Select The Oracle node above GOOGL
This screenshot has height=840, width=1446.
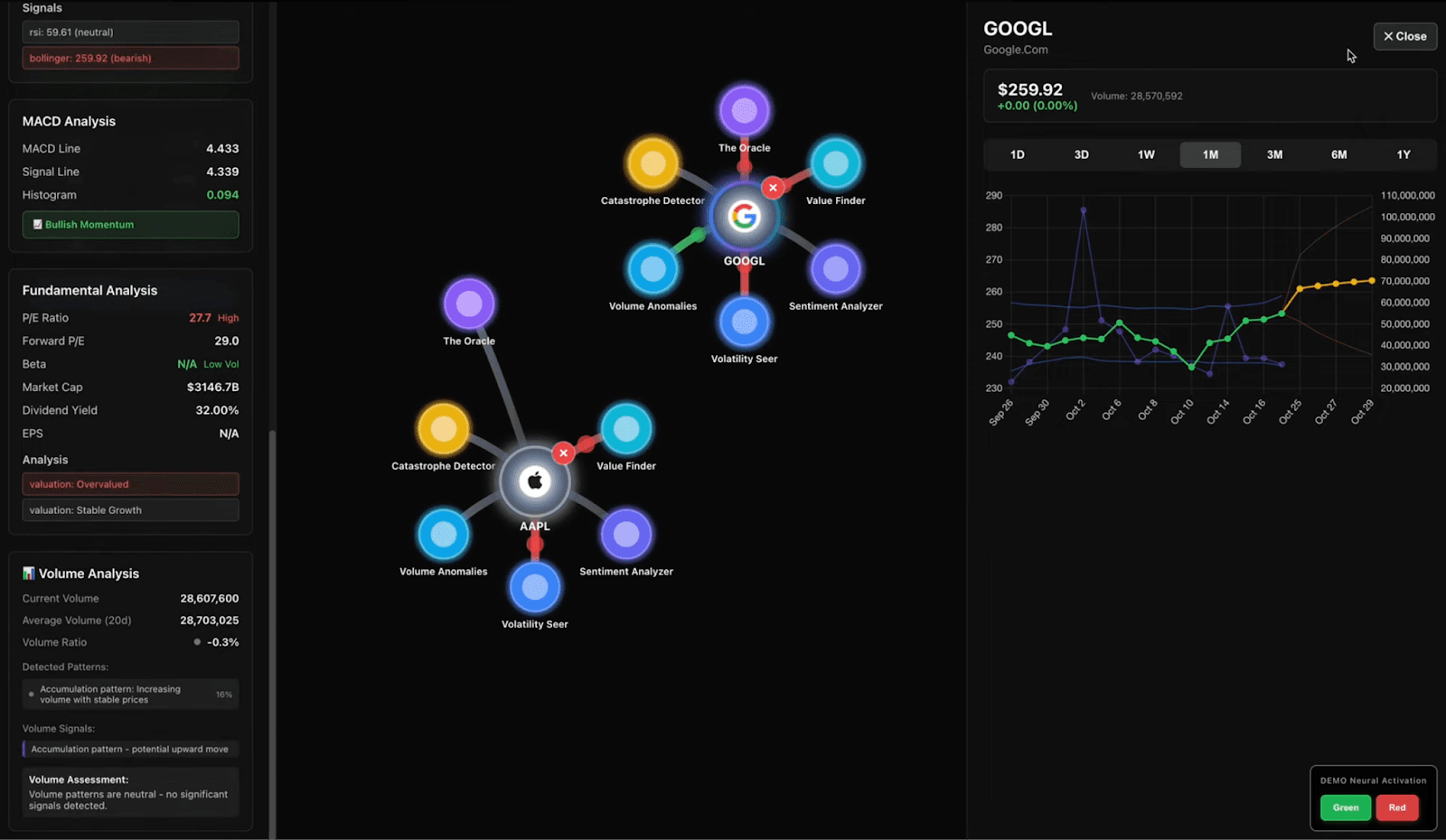coord(744,109)
